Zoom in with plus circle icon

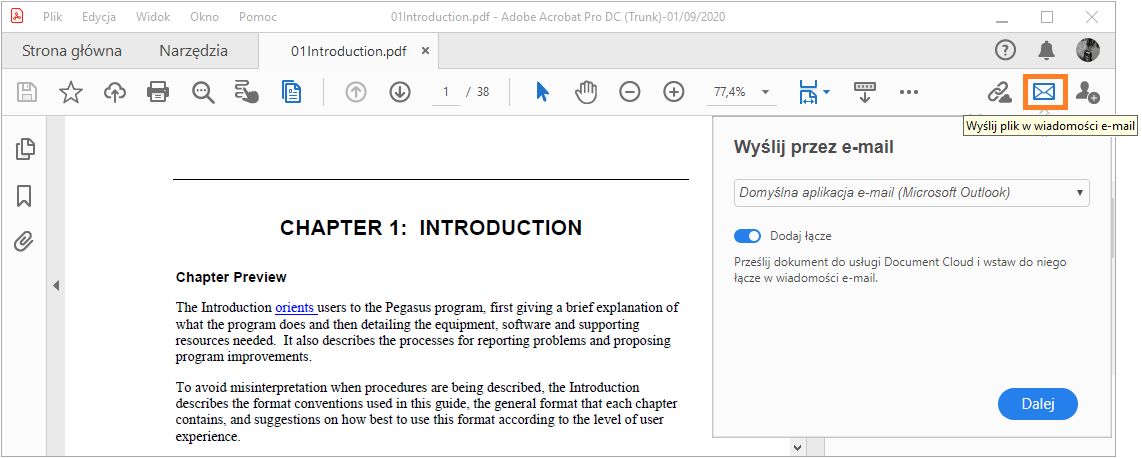tap(674, 92)
